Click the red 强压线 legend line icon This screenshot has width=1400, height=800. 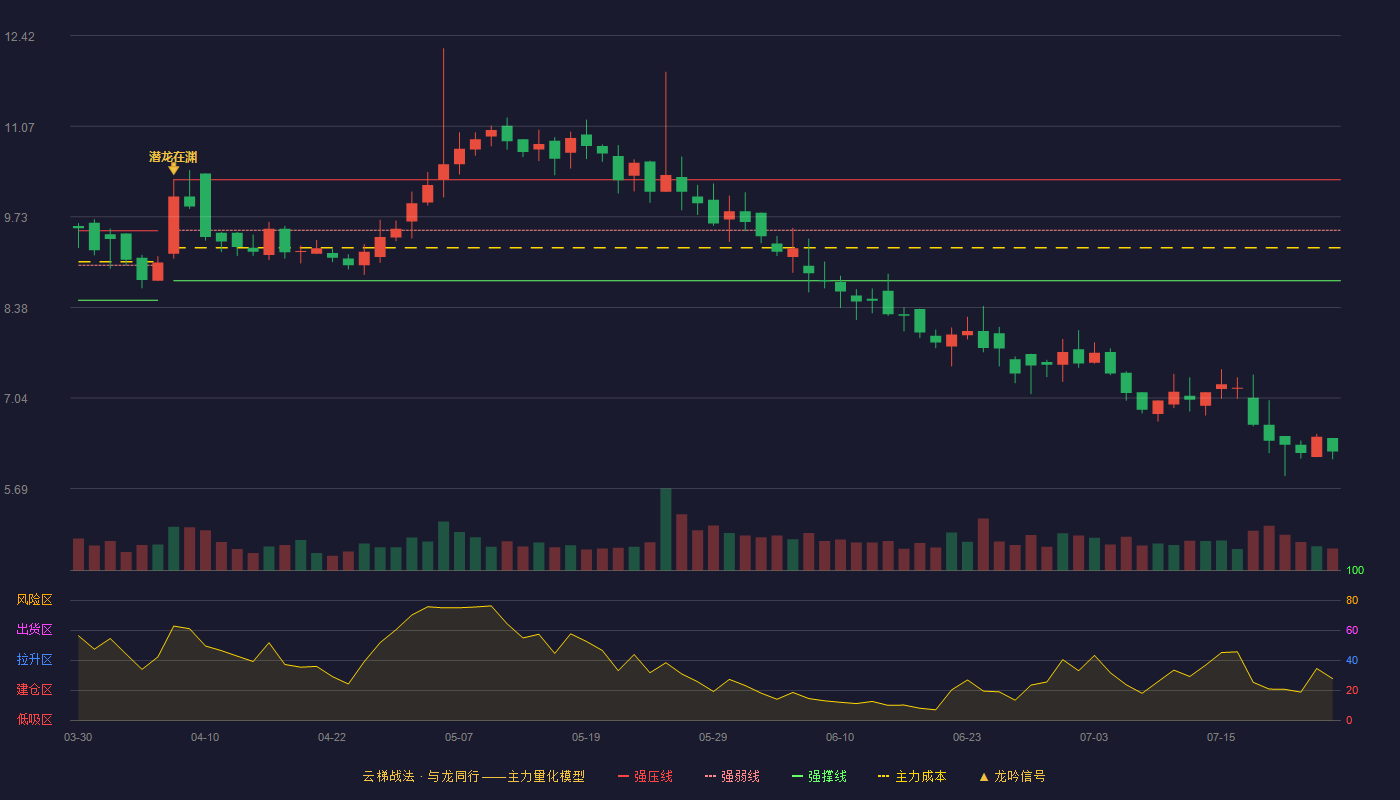click(x=623, y=776)
